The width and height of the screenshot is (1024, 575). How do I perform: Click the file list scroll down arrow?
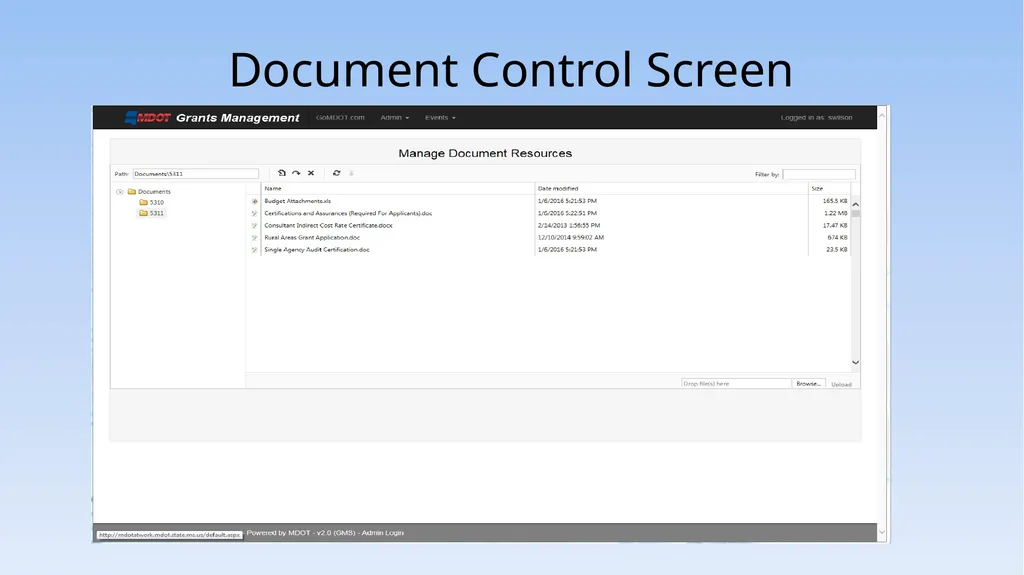(856, 363)
